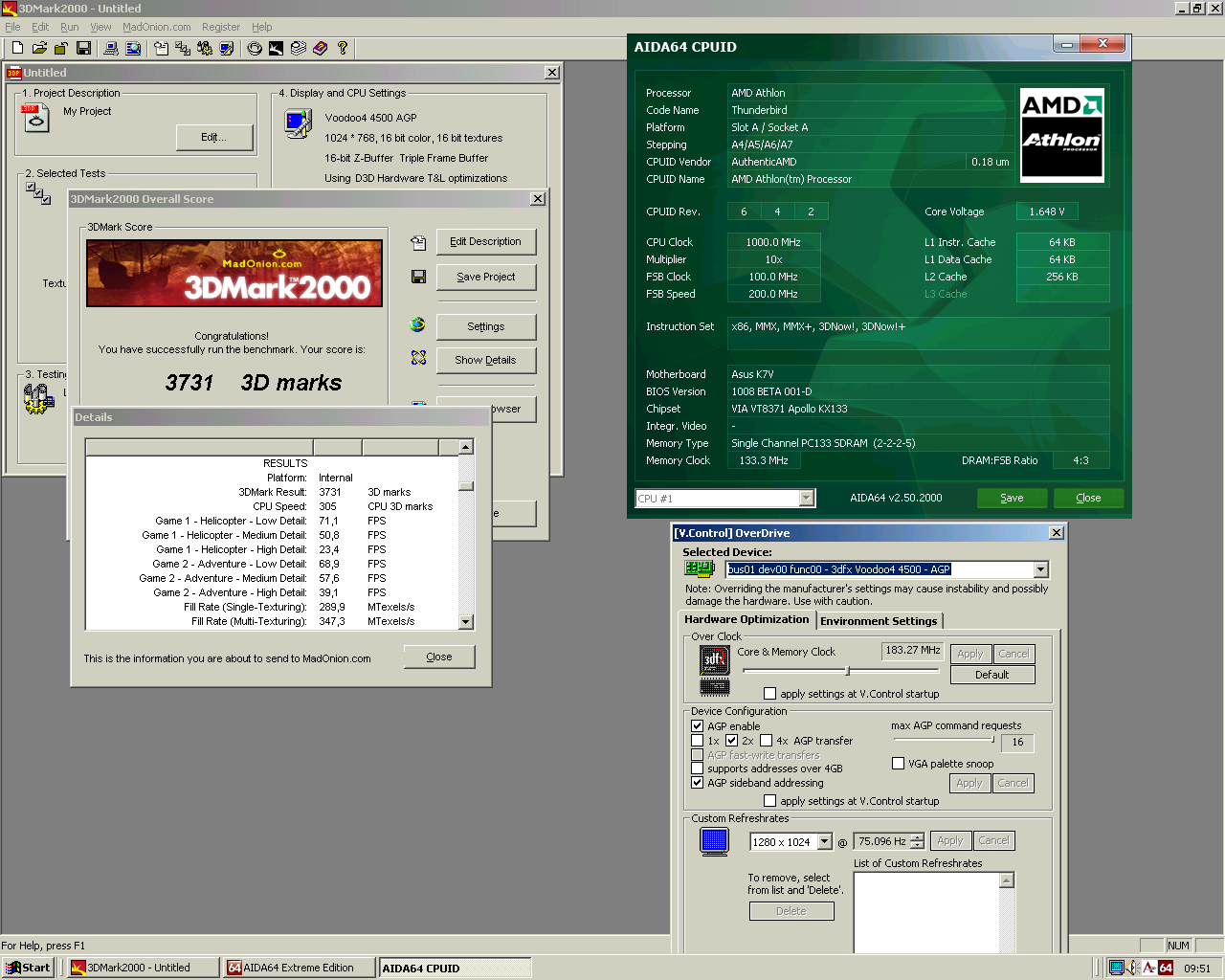The image size is (1225, 980).
Task: Click the Start button on taskbar
Action: [x=28, y=968]
